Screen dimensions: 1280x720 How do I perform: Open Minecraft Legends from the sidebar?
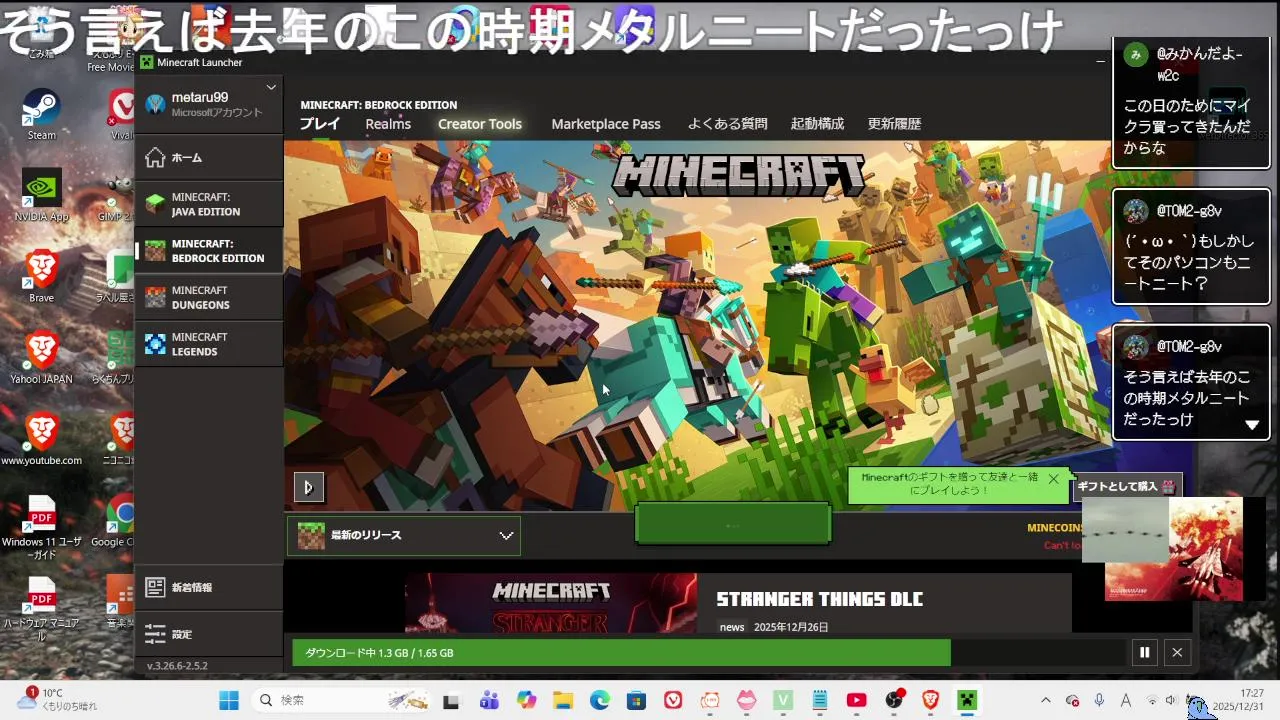208,344
